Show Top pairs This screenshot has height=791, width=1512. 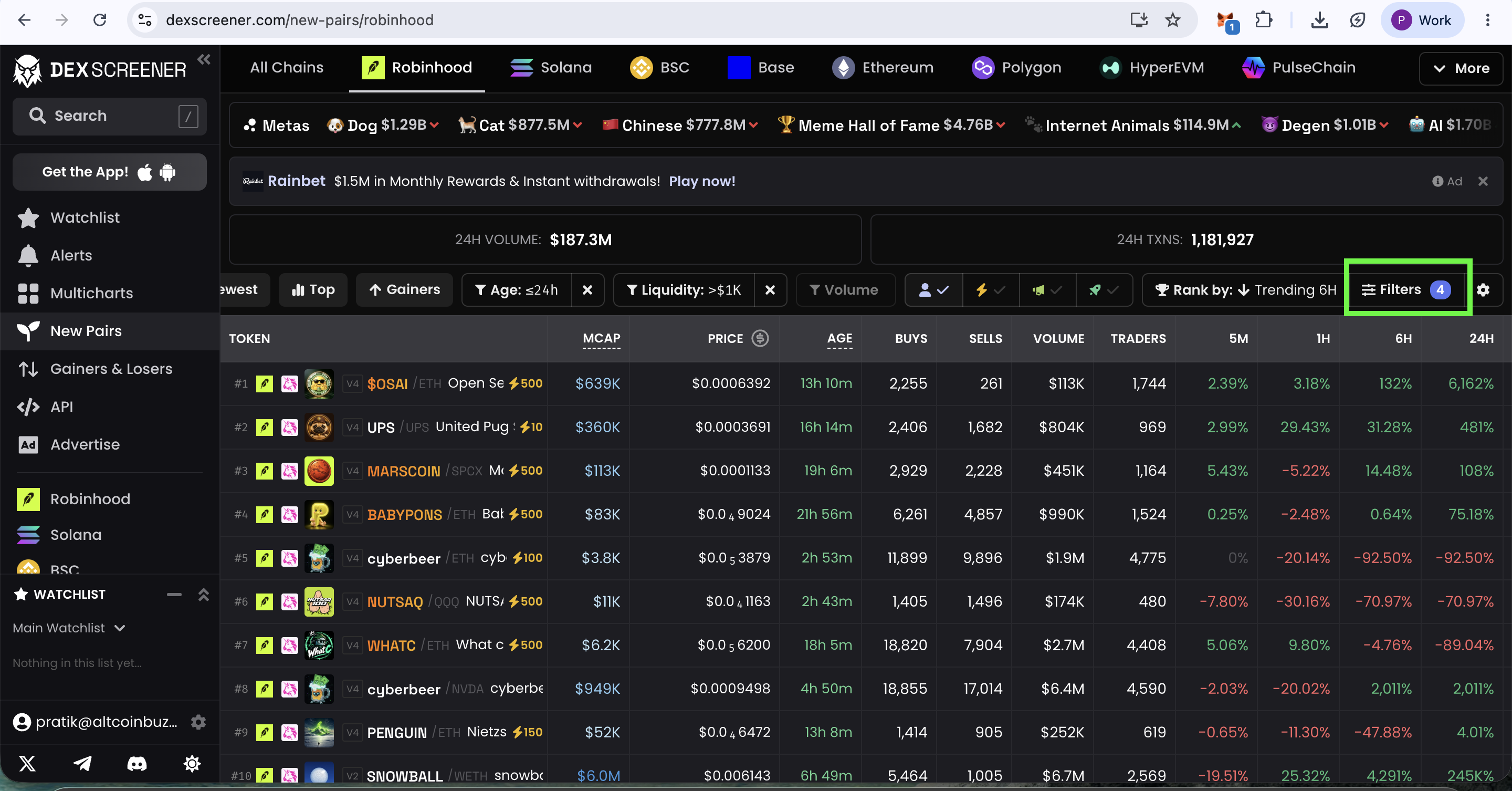pyautogui.click(x=313, y=289)
